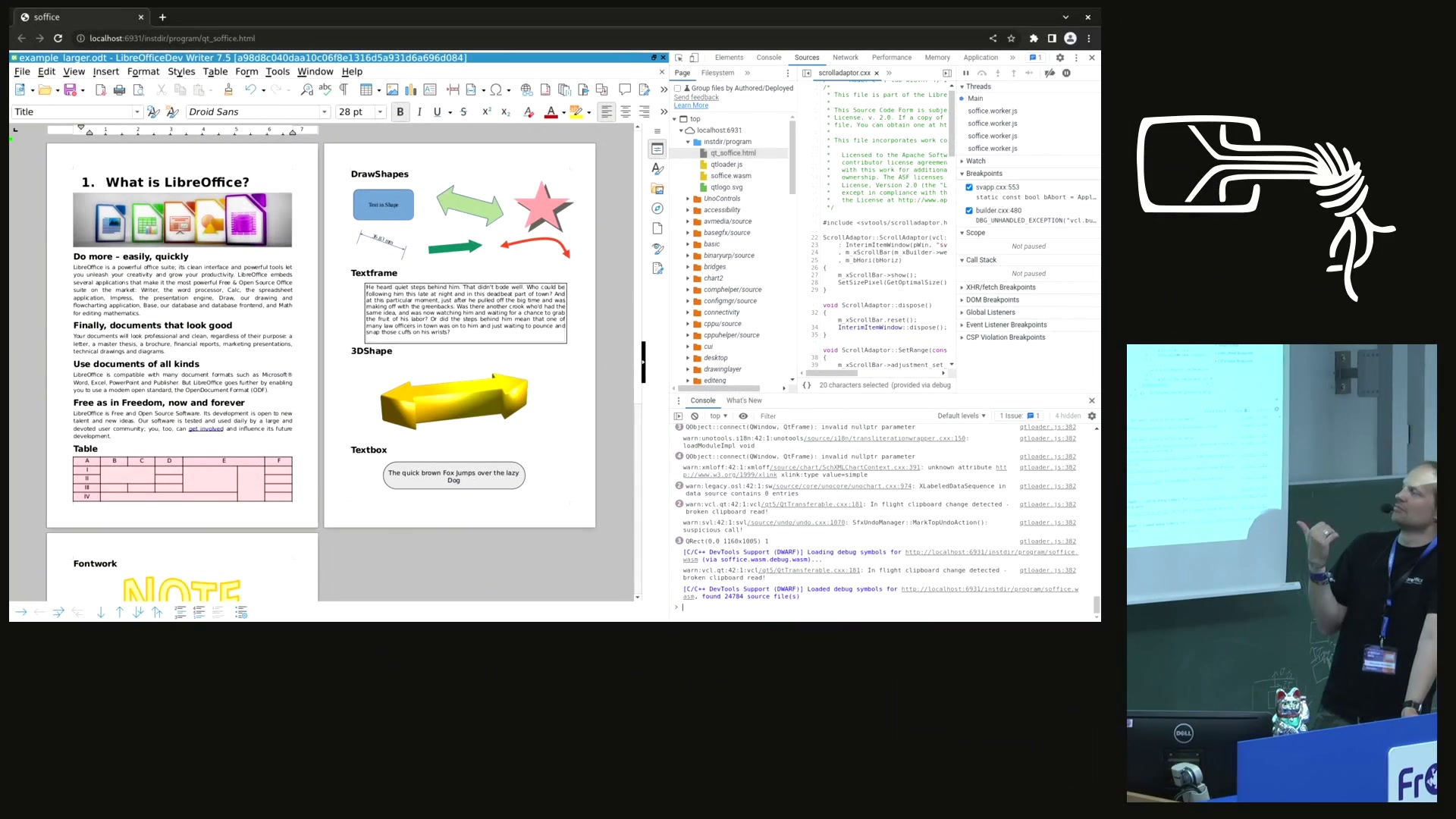
Task: Open the Insert menu
Action: tap(106, 71)
